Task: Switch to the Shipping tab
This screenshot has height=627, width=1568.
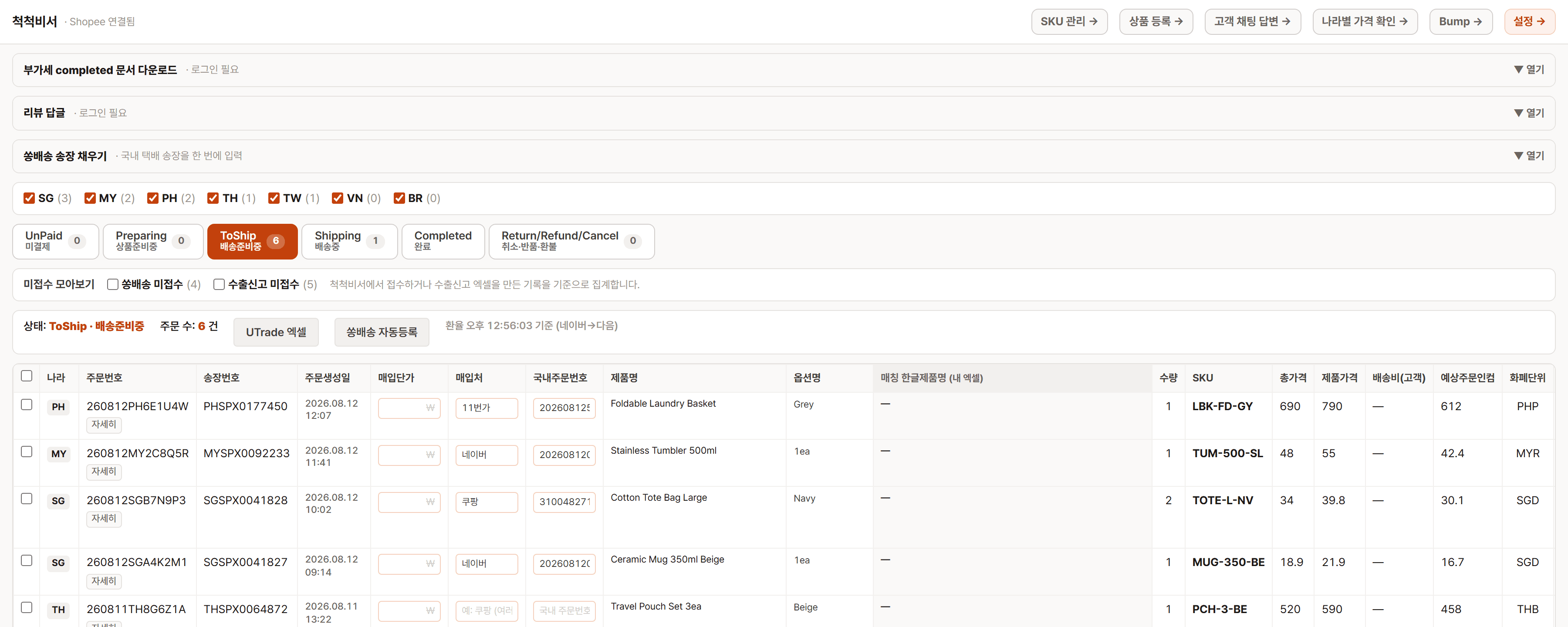Action: pyautogui.click(x=349, y=241)
